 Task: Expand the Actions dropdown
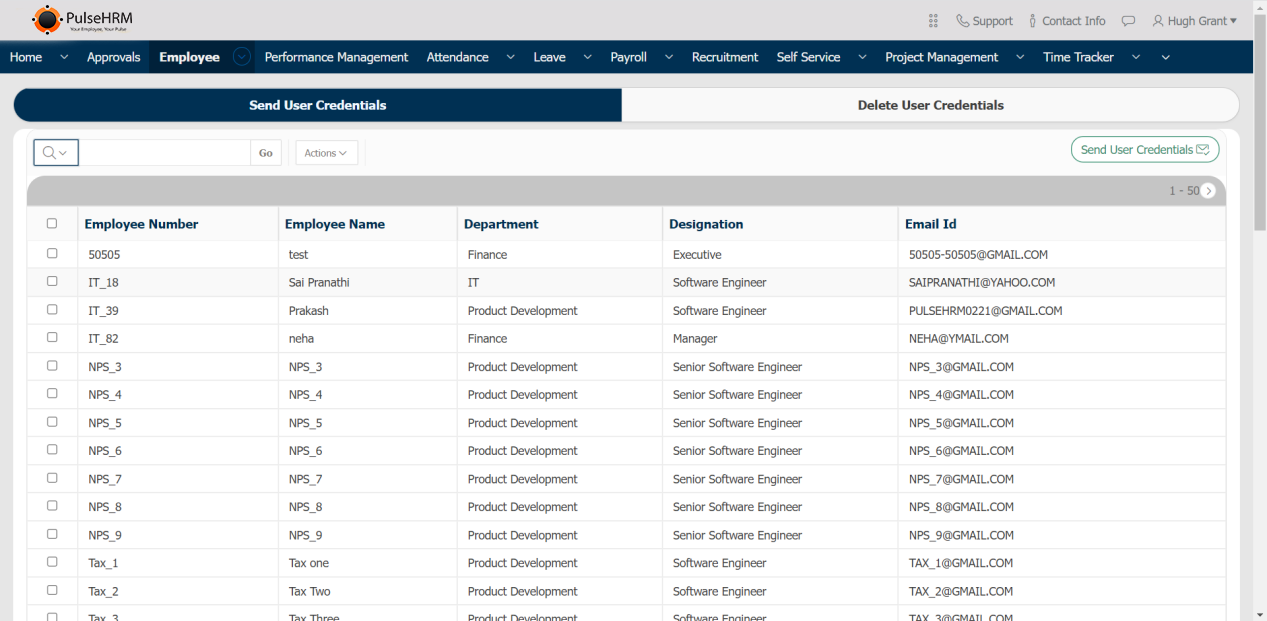click(326, 153)
